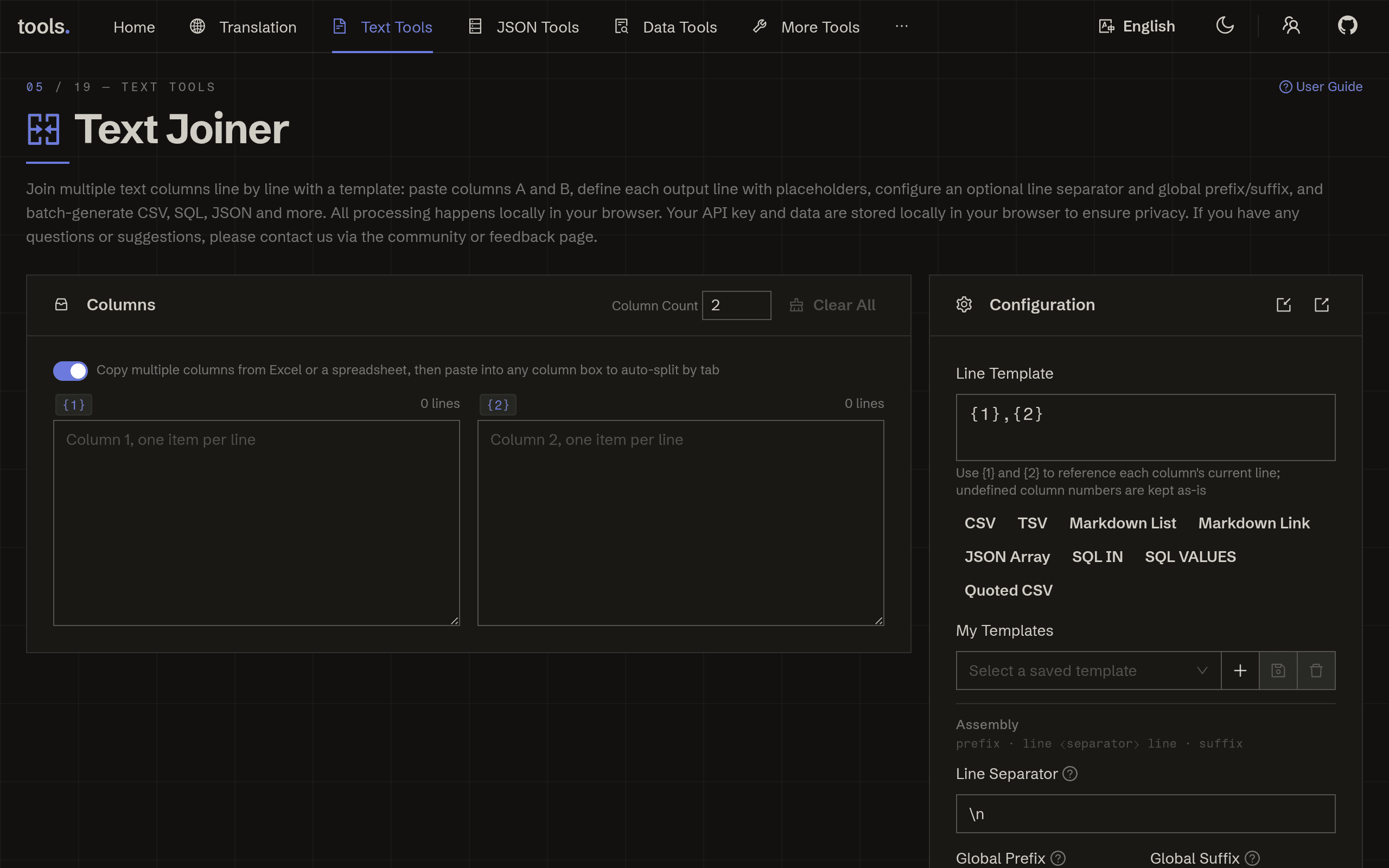
Task: Click the delete template trash icon
Action: point(1316,671)
